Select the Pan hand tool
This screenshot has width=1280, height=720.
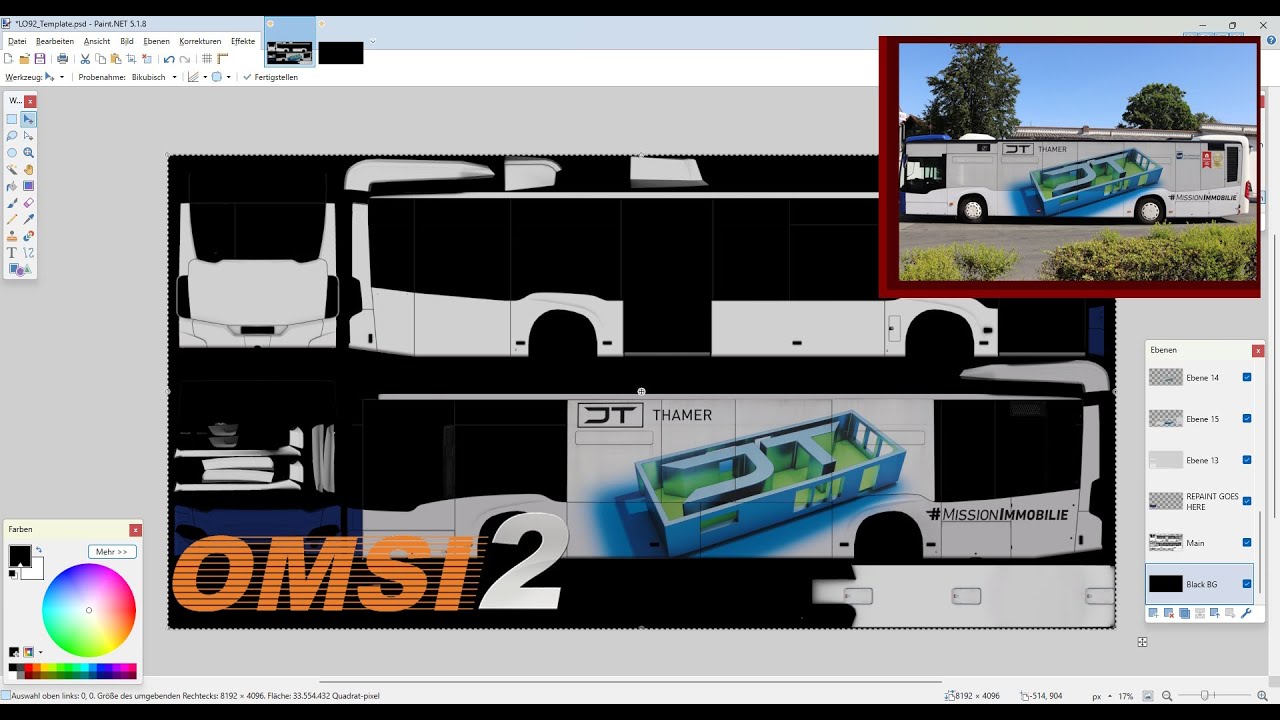[29, 169]
